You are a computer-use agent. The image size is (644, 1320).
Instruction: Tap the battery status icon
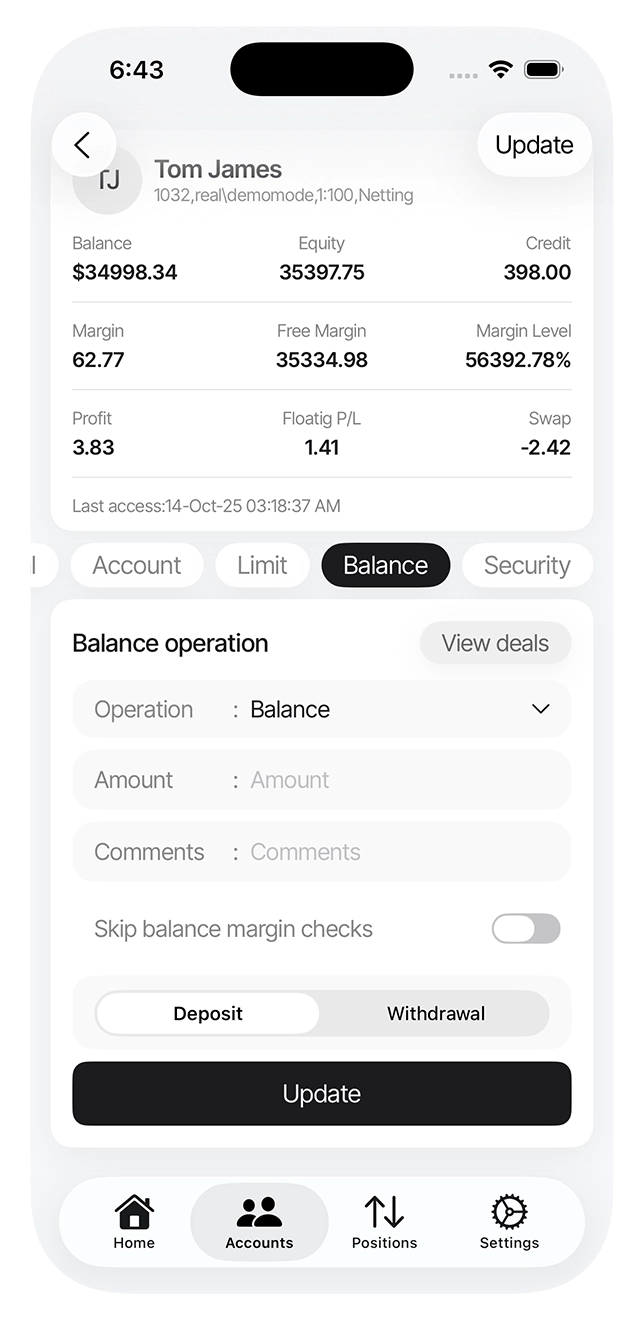pyautogui.click(x=543, y=70)
